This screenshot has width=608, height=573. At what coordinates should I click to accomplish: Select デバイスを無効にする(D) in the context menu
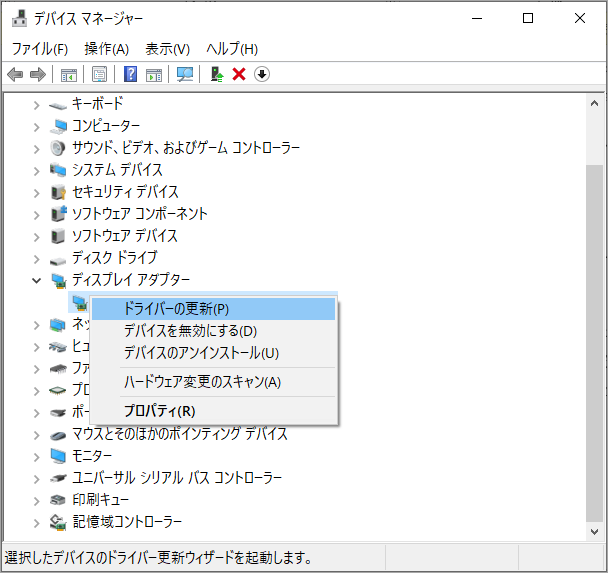[190, 331]
